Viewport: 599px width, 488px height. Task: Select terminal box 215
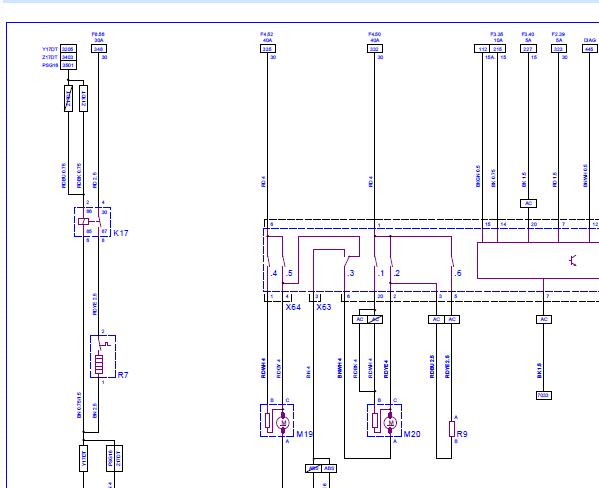tap(498, 49)
